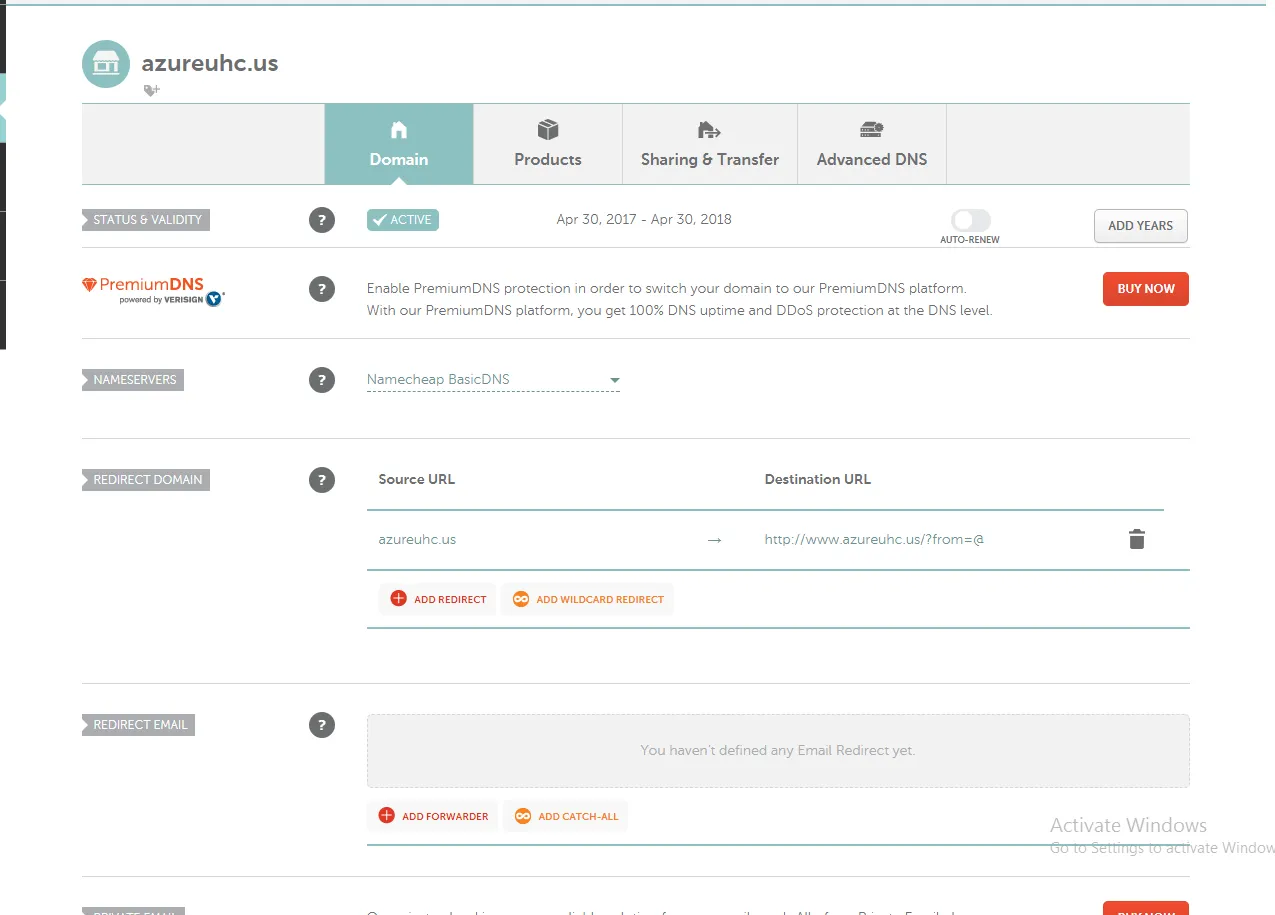Click the Add Years button
Viewport: 1275px width, 915px height.
tap(1140, 226)
